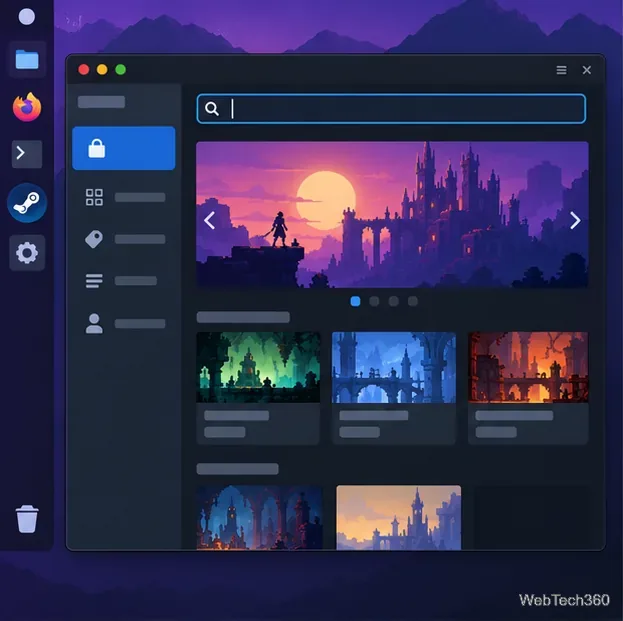Select the third carousel dot
Image resolution: width=623 pixels, height=621 pixels.
point(393,301)
